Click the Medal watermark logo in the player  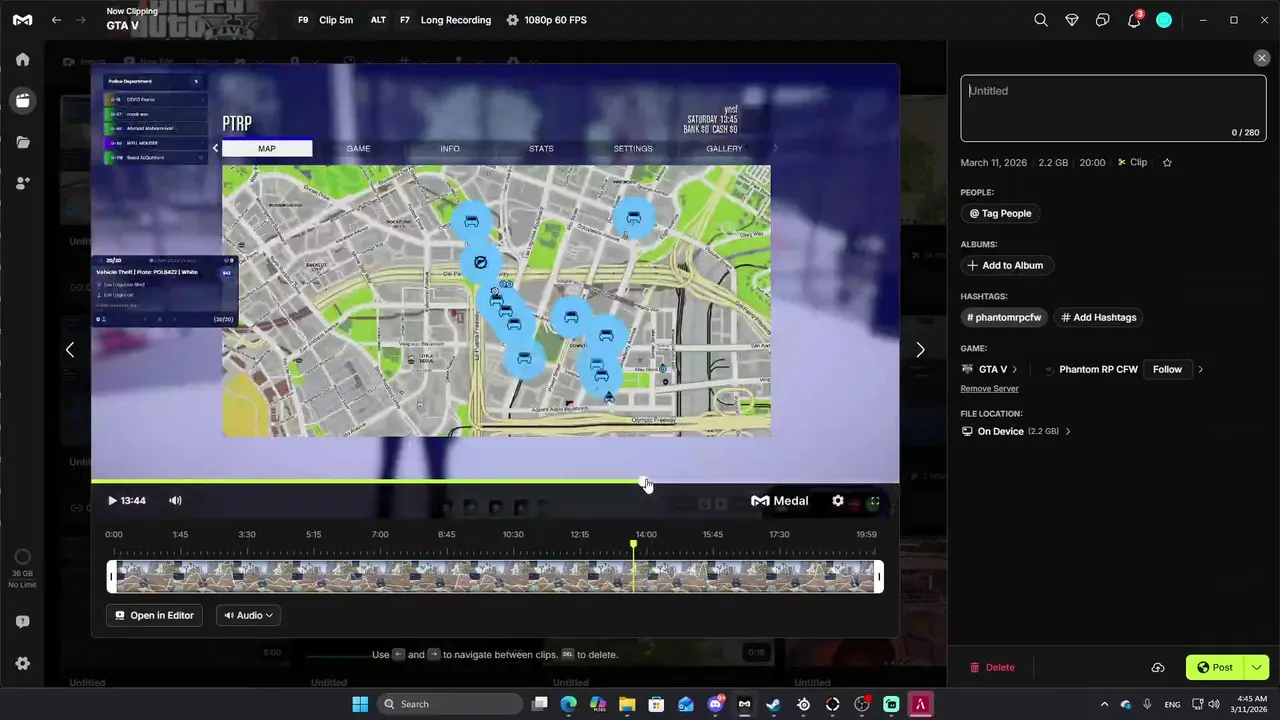pyautogui.click(x=780, y=501)
